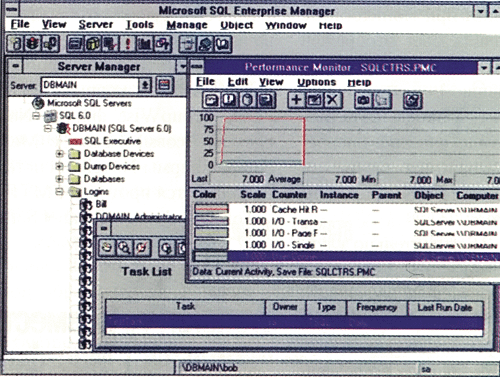The width and height of the screenshot is (500, 377).
Task: Click the options icon at Performance Monitor toolbar end
Action: tap(412, 100)
